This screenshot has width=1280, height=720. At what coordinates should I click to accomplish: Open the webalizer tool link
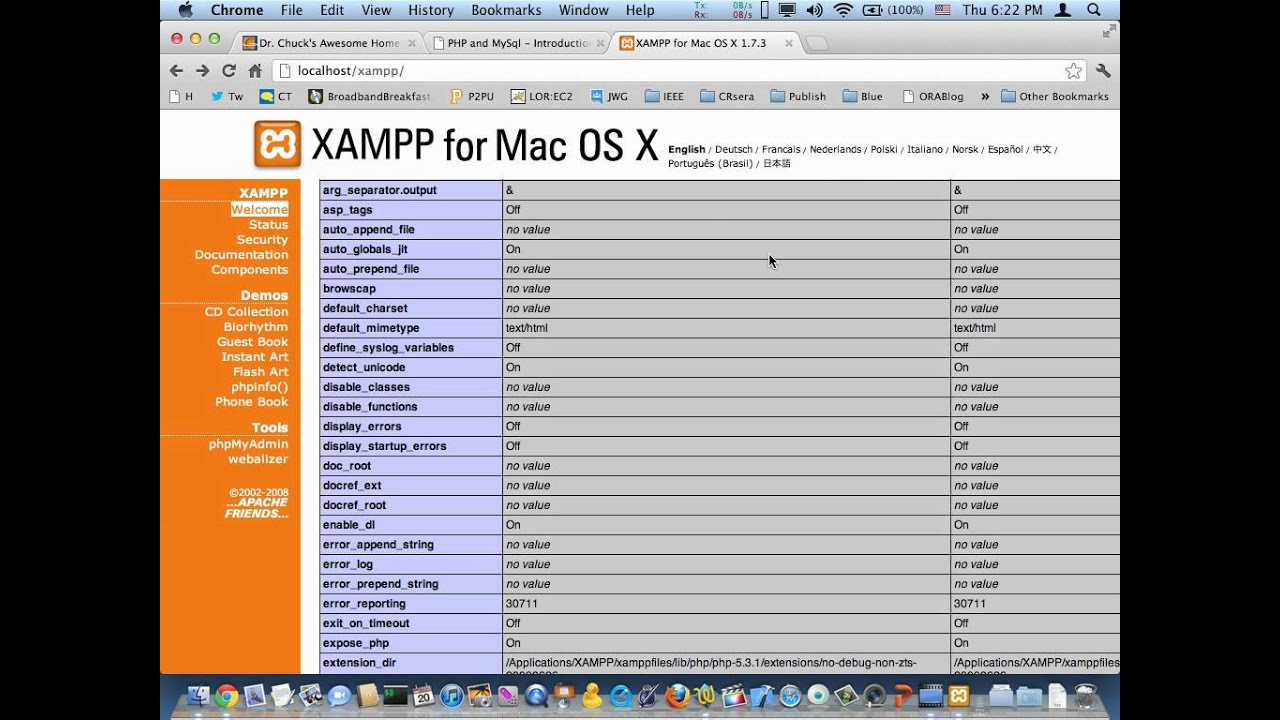(258, 459)
